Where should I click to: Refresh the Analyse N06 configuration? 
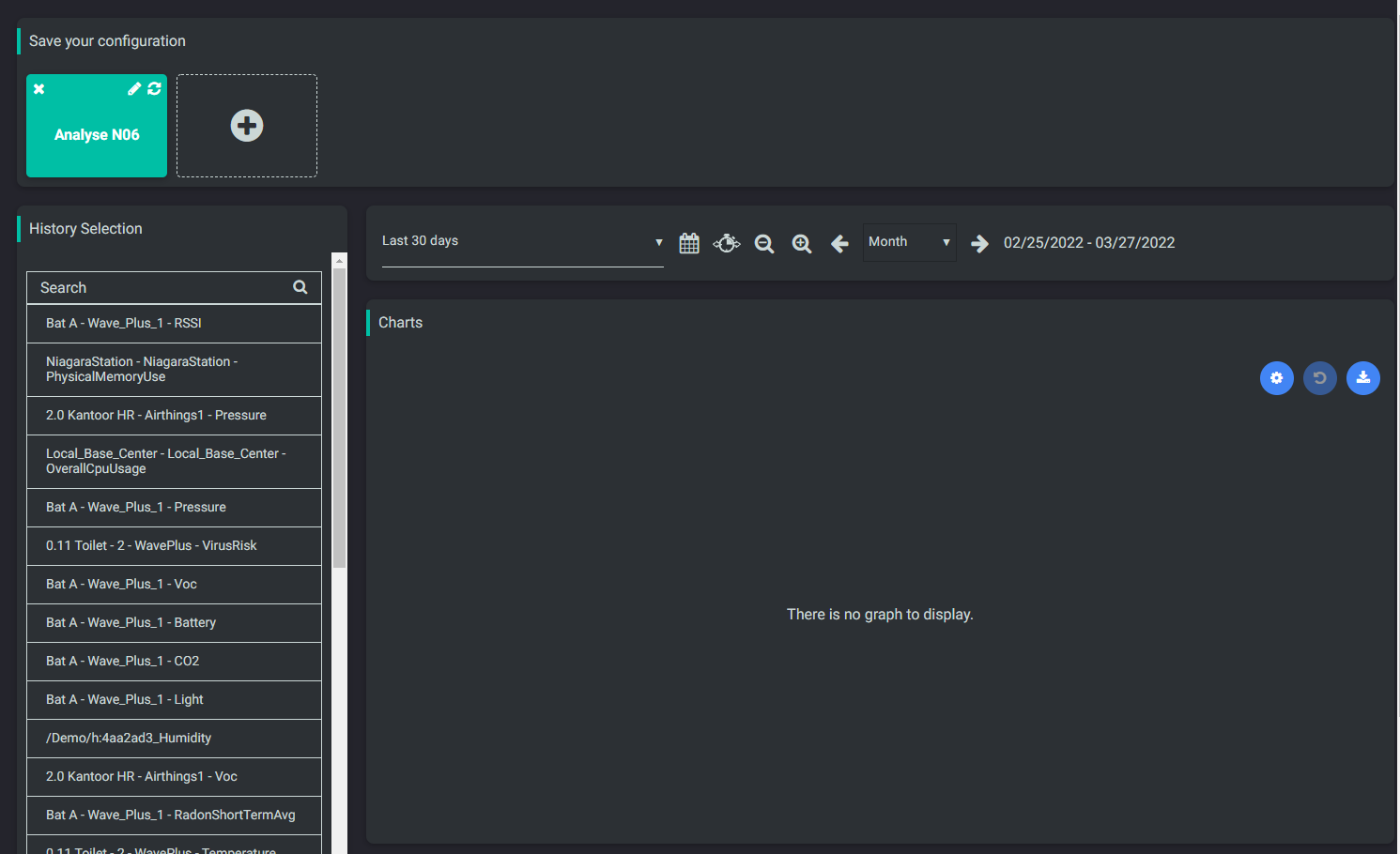coord(154,88)
